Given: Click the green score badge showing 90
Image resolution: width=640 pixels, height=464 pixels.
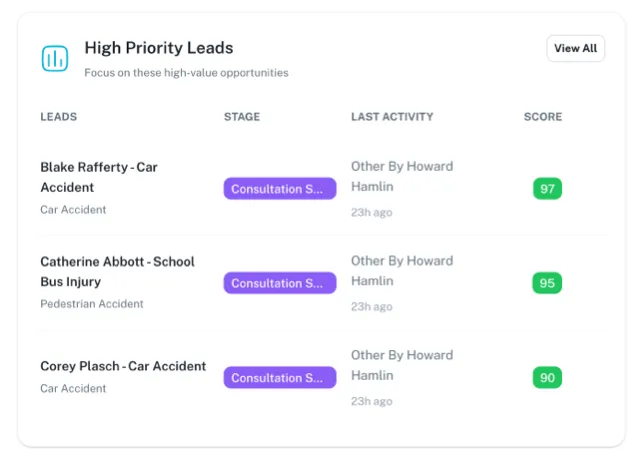Looking at the screenshot, I should click(547, 378).
